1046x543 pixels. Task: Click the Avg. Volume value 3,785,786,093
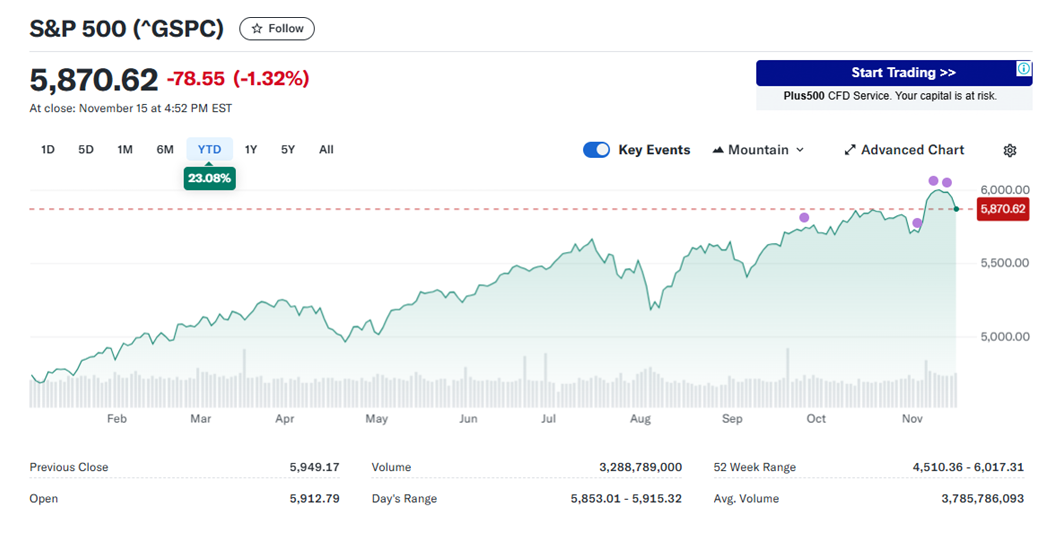coord(983,498)
